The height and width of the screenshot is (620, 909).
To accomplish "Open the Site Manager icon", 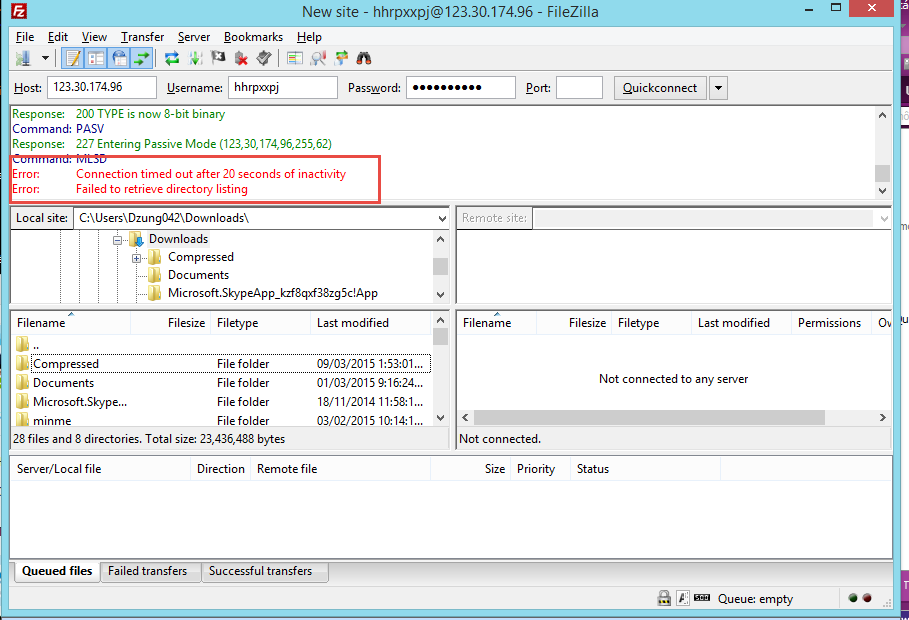I will click(24, 58).
